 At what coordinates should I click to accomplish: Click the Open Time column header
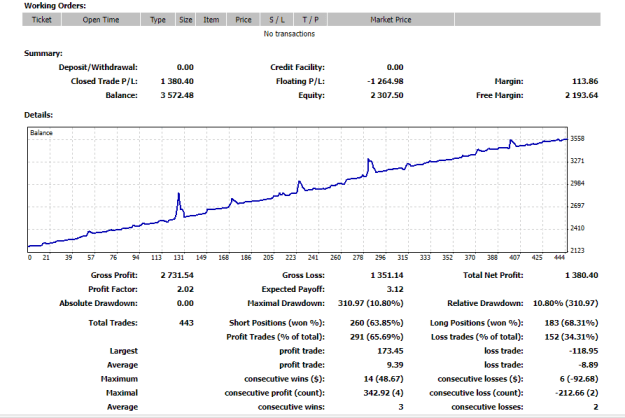(101, 20)
